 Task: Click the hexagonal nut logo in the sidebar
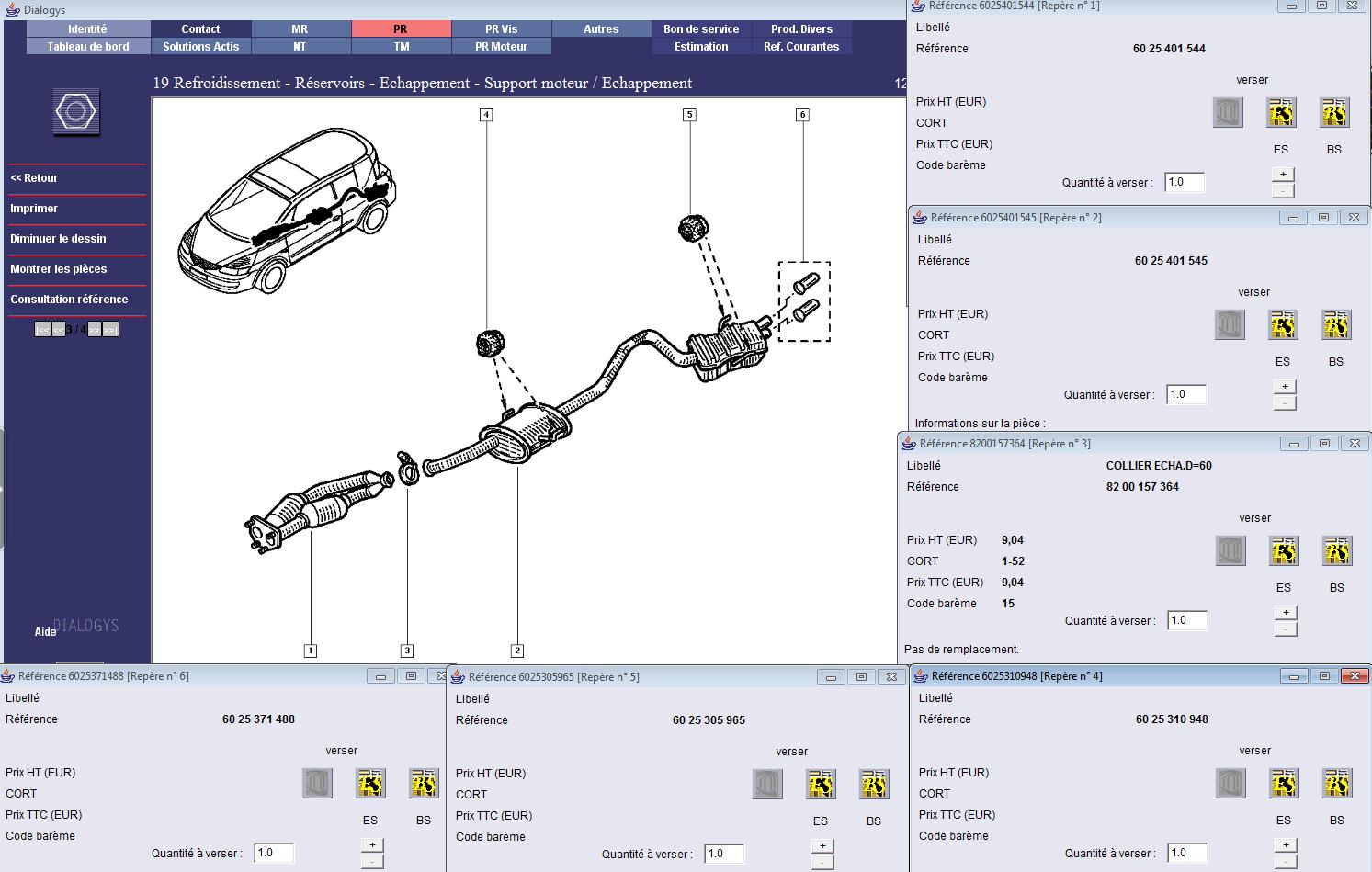pos(75,112)
